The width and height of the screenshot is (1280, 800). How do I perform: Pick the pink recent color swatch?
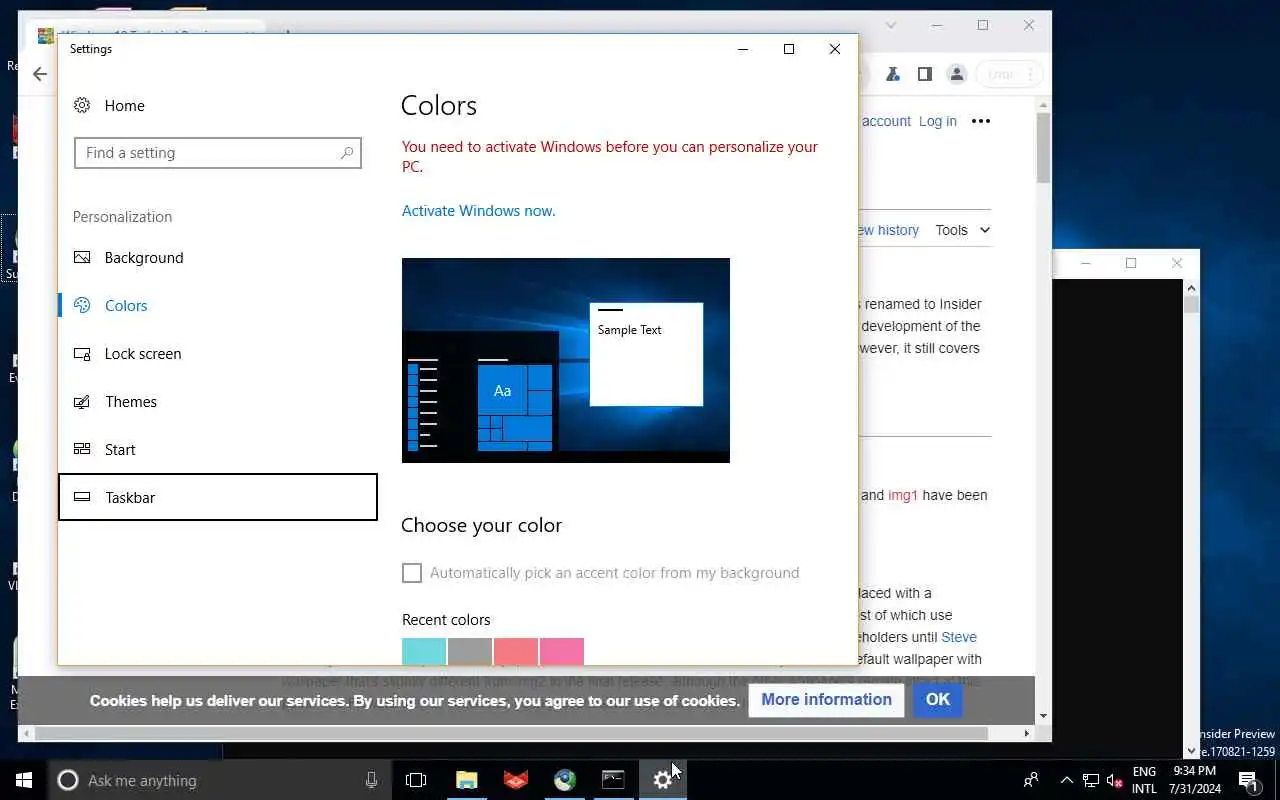(562, 651)
